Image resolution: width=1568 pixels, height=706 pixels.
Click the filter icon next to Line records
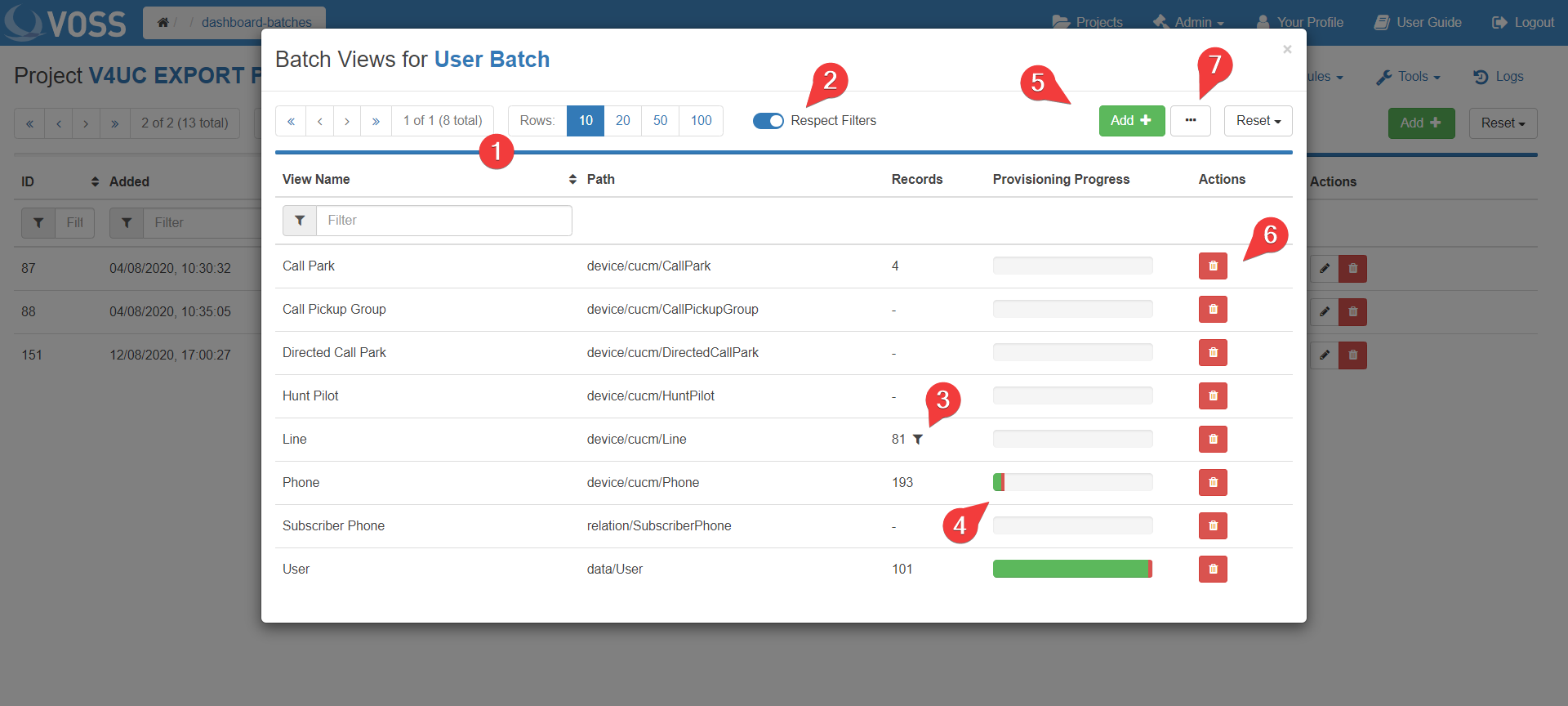pos(918,440)
